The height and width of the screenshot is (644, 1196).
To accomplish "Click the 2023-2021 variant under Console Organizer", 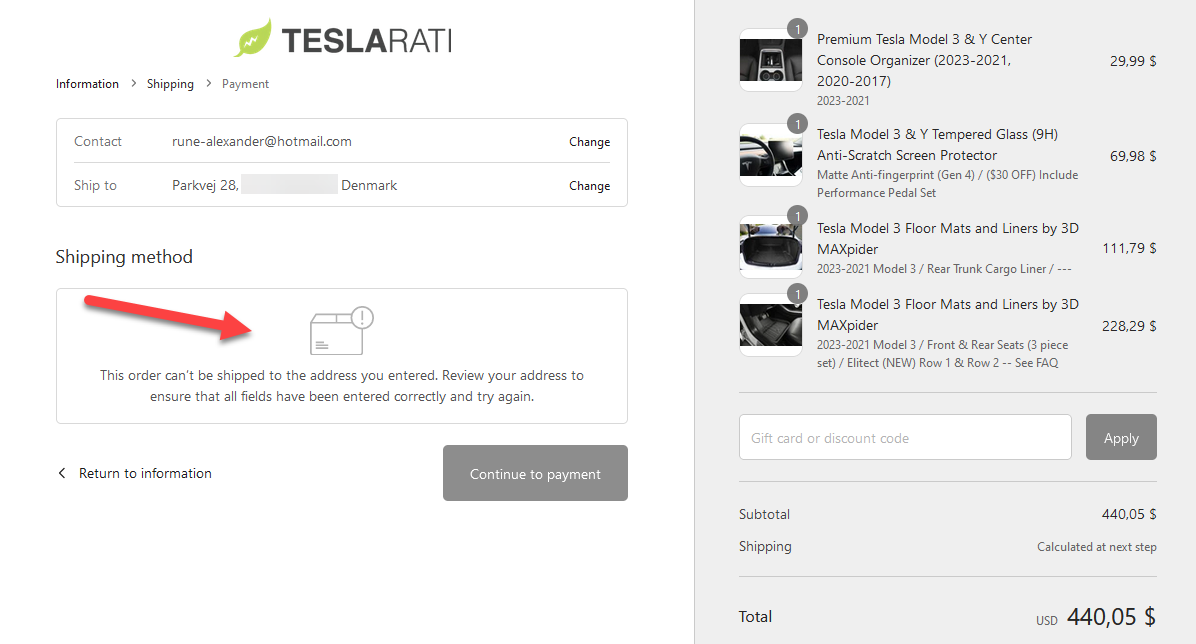I will (x=843, y=101).
